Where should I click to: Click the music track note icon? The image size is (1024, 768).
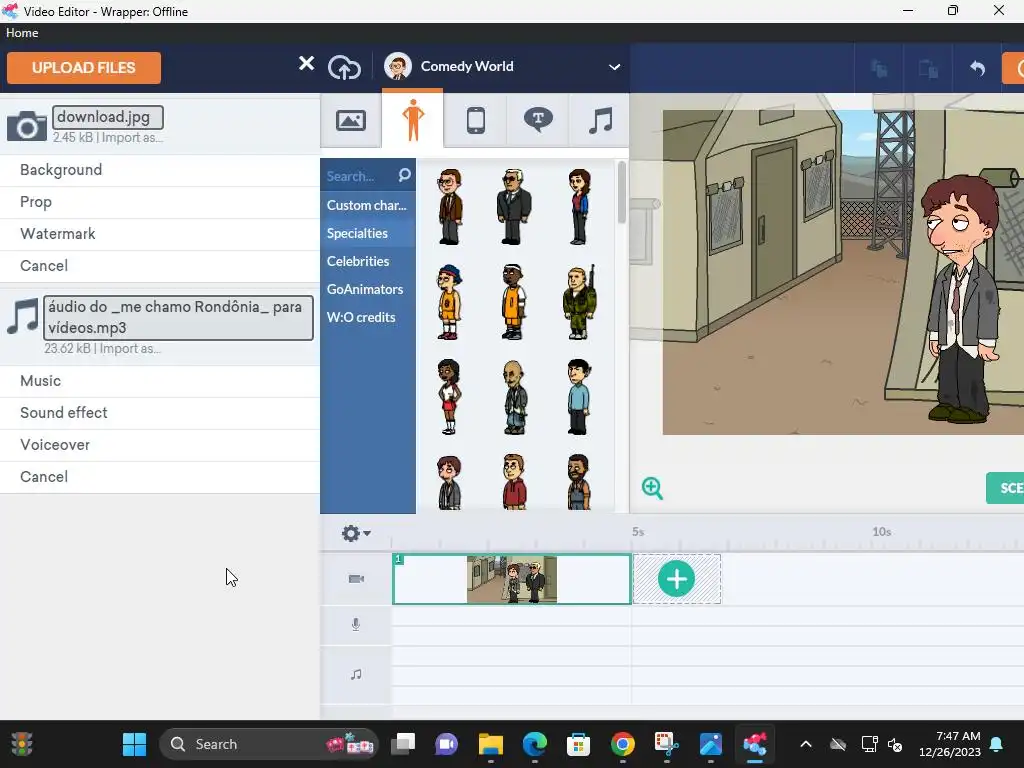pos(356,674)
